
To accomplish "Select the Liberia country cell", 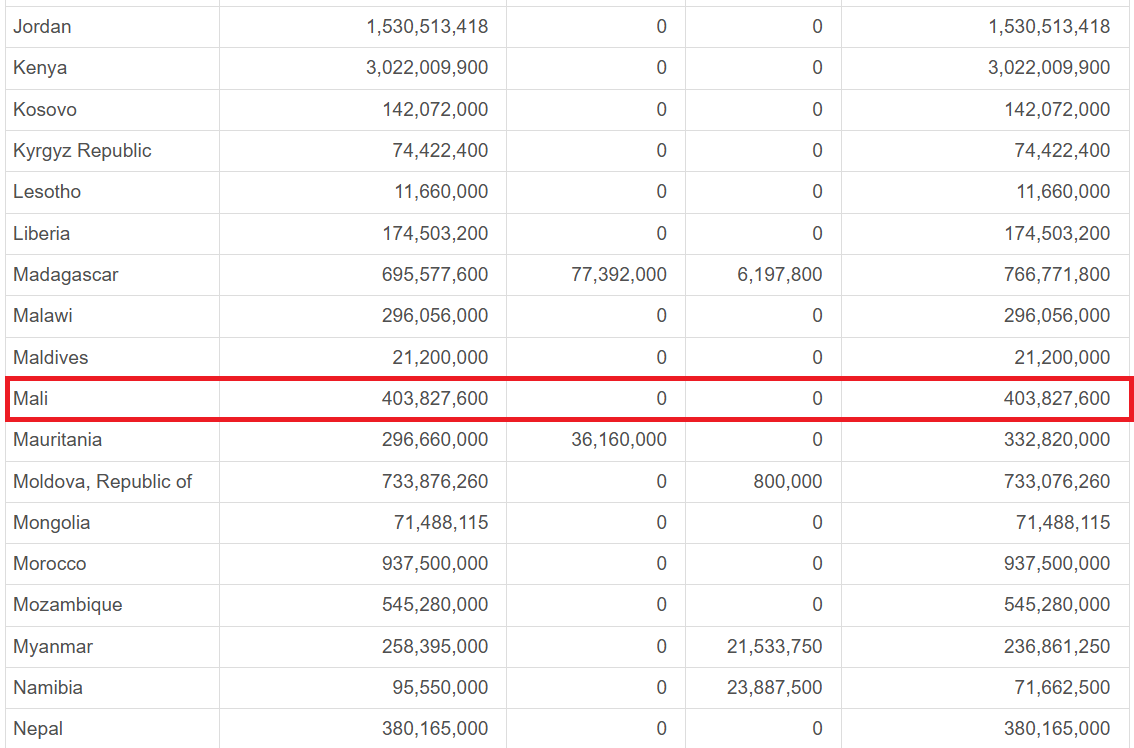I will (112, 234).
